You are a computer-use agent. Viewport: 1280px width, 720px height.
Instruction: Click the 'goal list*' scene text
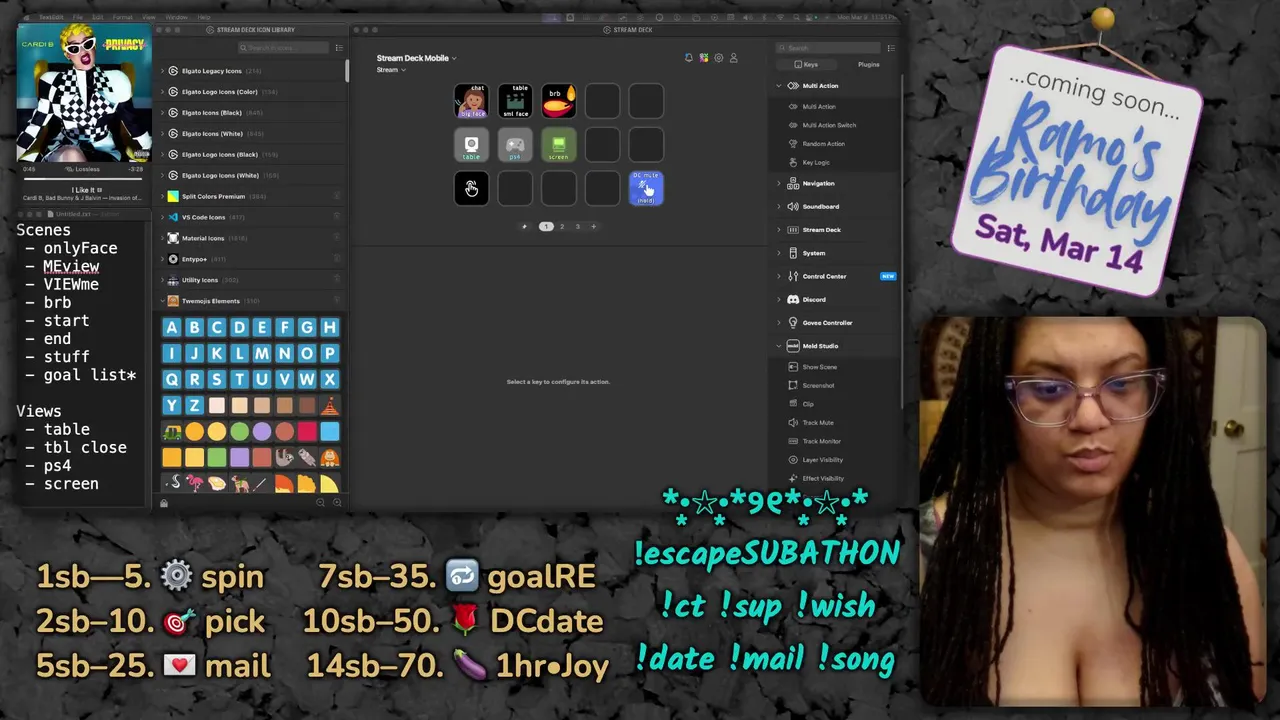click(90, 376)
